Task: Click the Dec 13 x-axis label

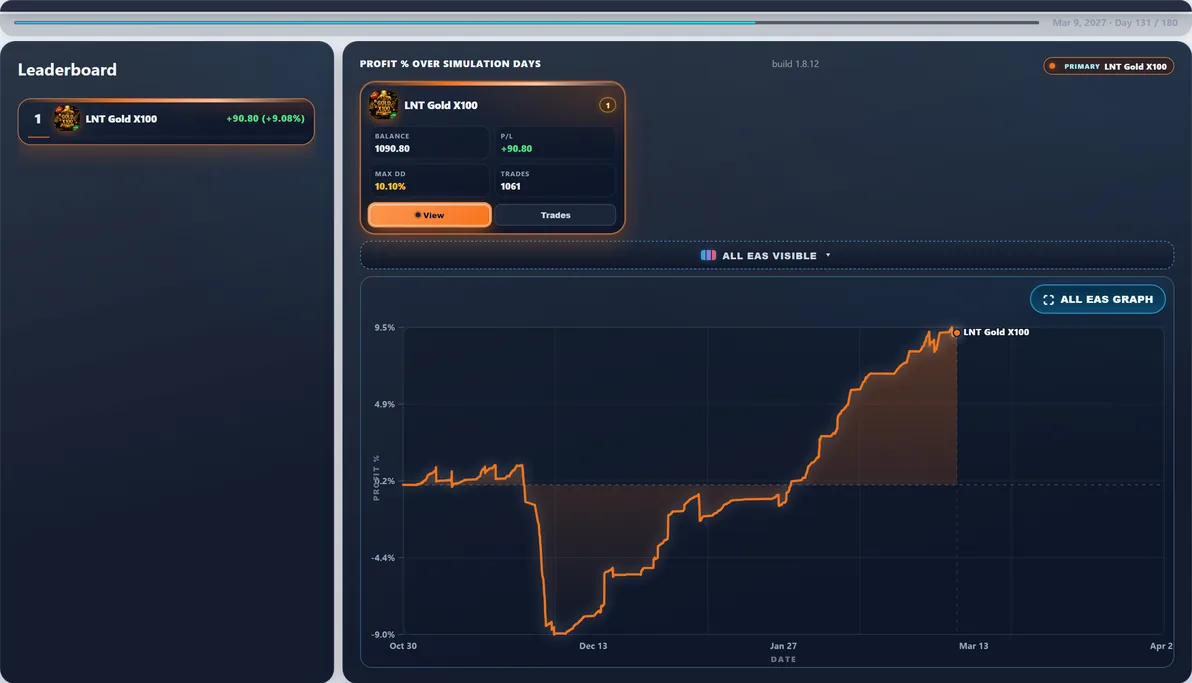Action: pos(593,646)
